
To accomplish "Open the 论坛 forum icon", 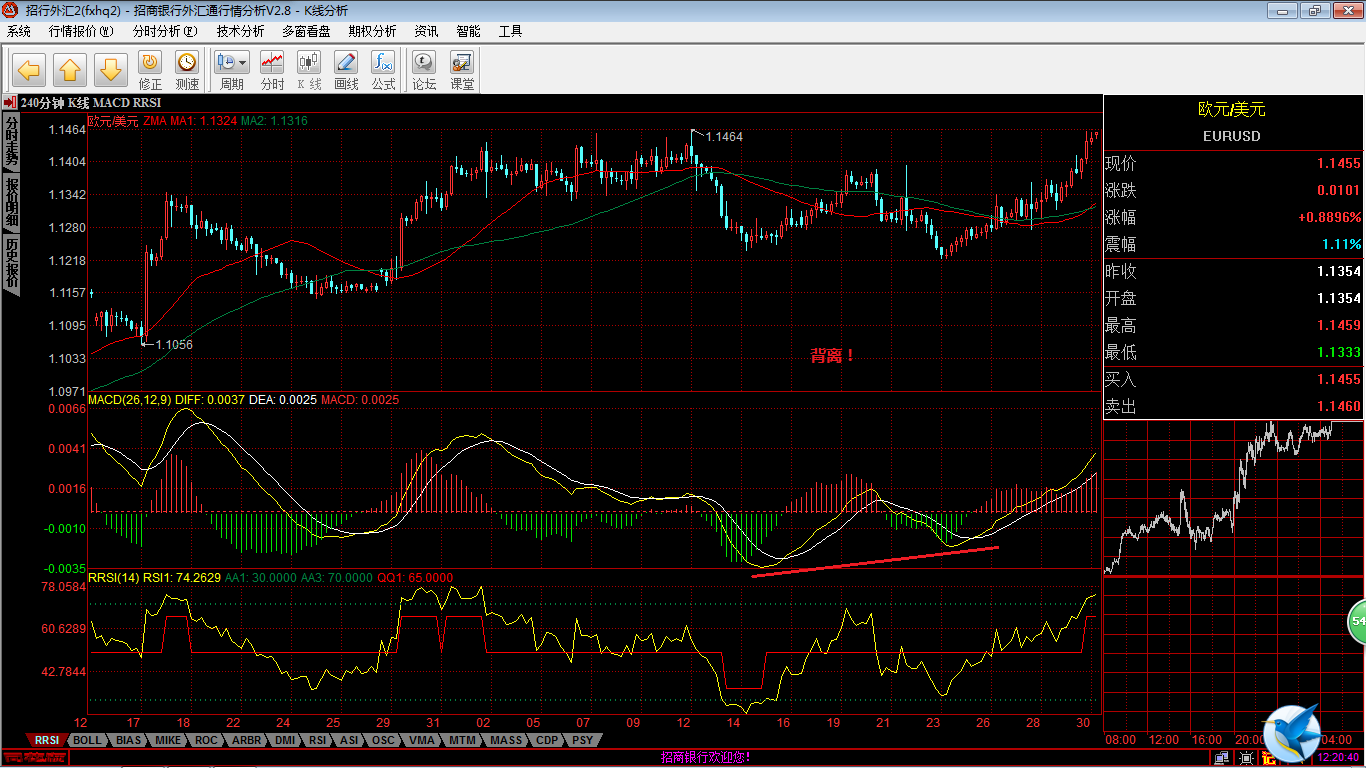I will point(424,70).
